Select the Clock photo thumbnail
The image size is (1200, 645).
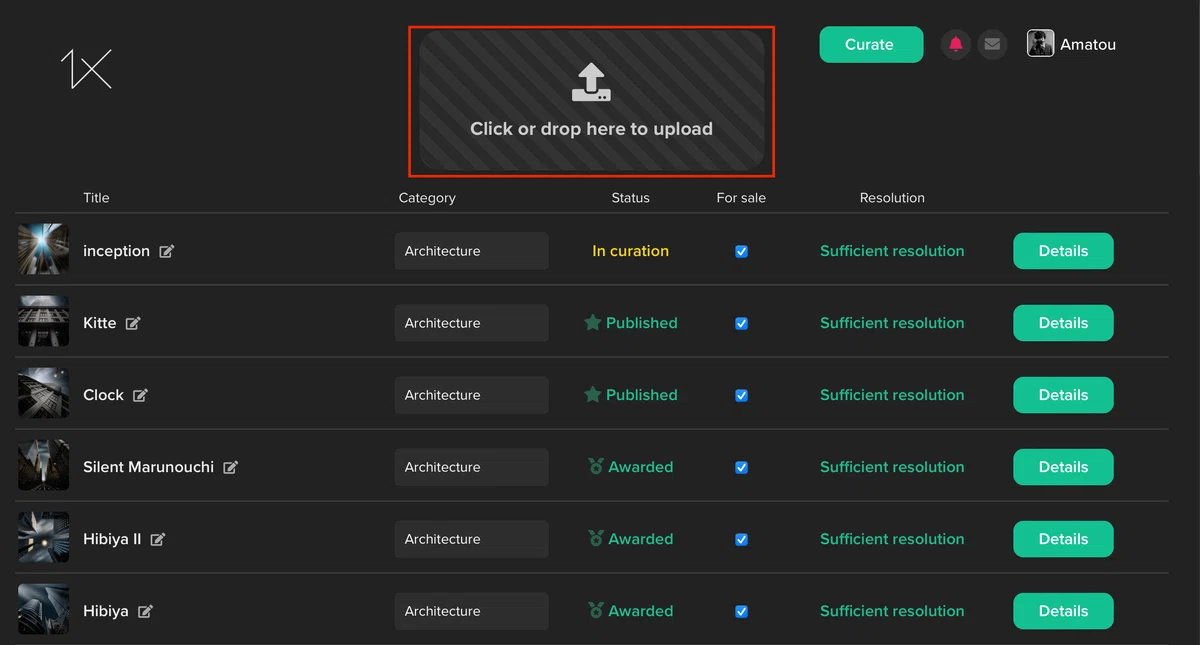(44, 394)
